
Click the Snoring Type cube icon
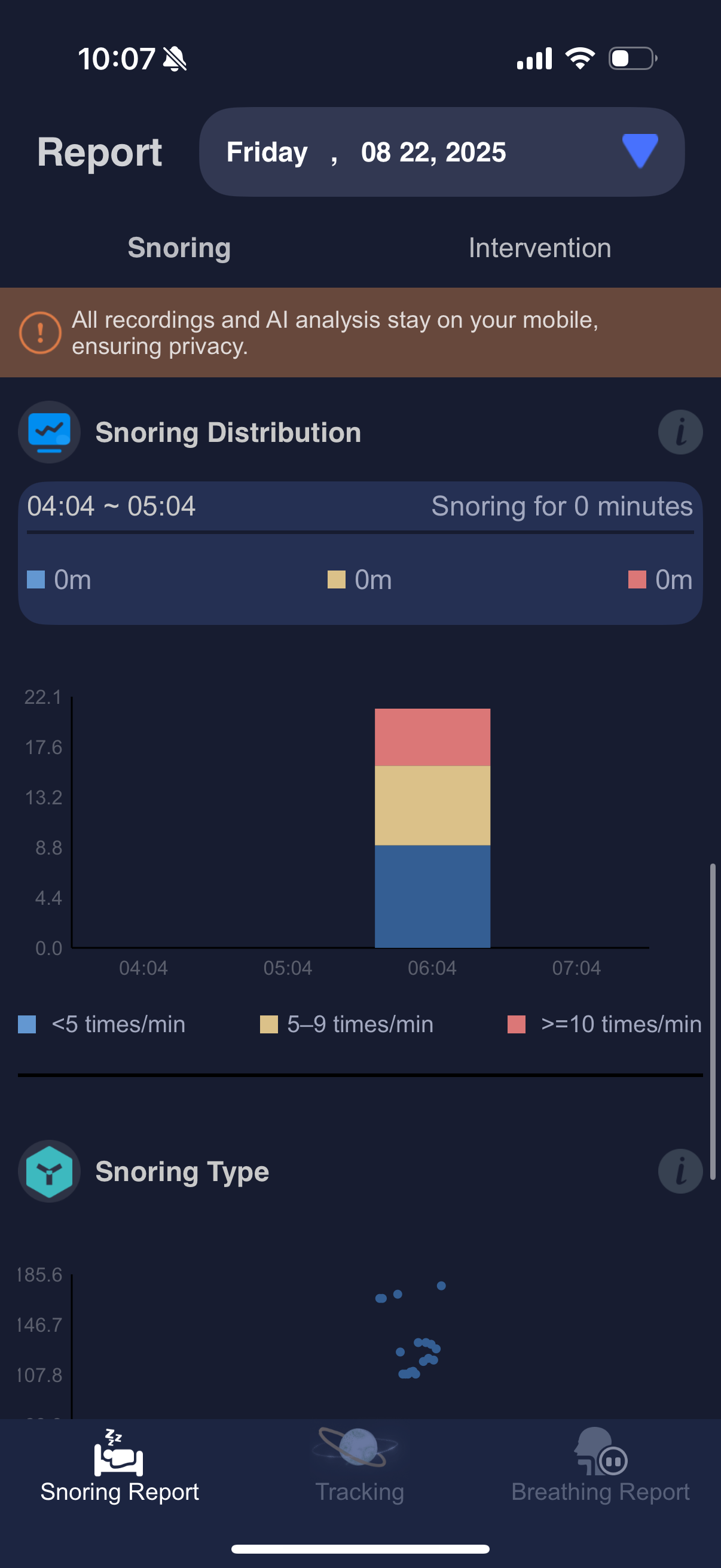pyautogui.click(x=49, y=1171)
